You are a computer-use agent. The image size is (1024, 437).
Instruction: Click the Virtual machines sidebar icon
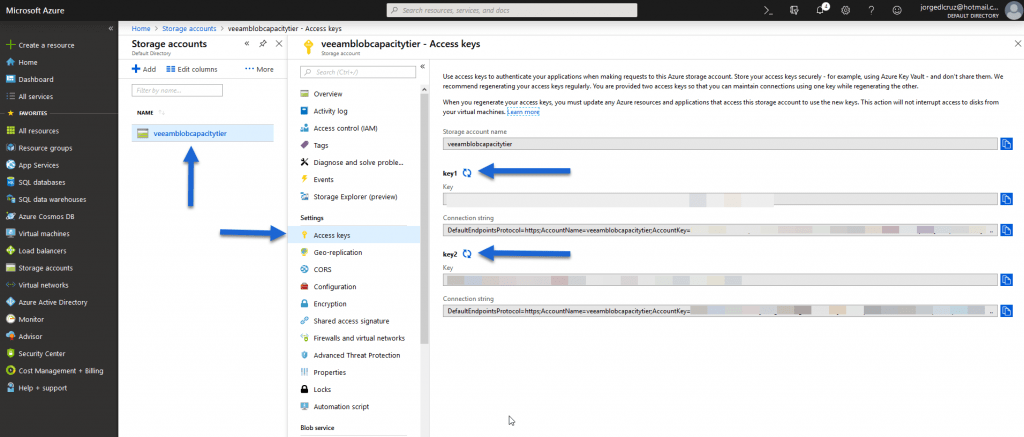coord(10,233)
